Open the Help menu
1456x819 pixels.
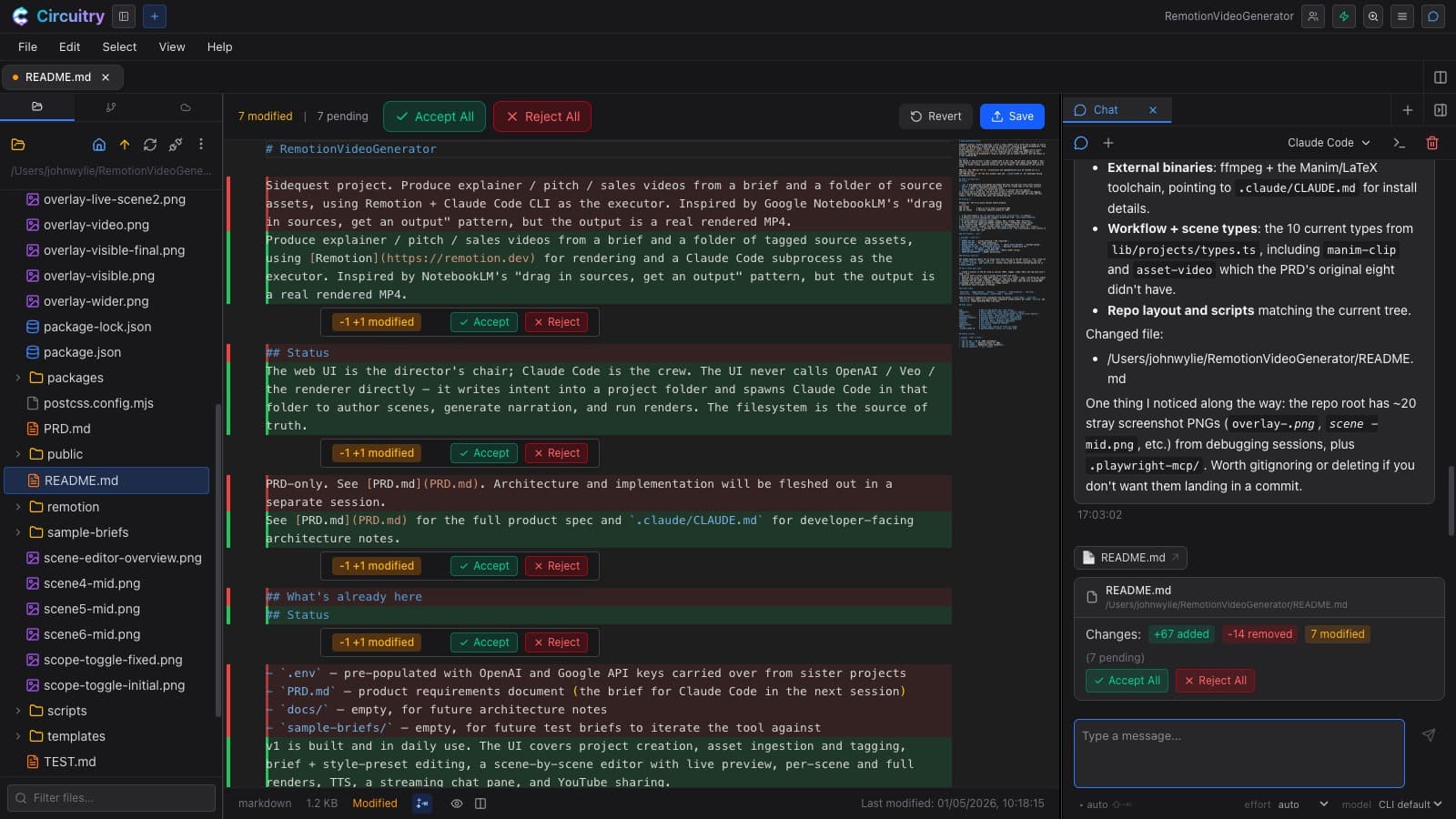[219, 46]
